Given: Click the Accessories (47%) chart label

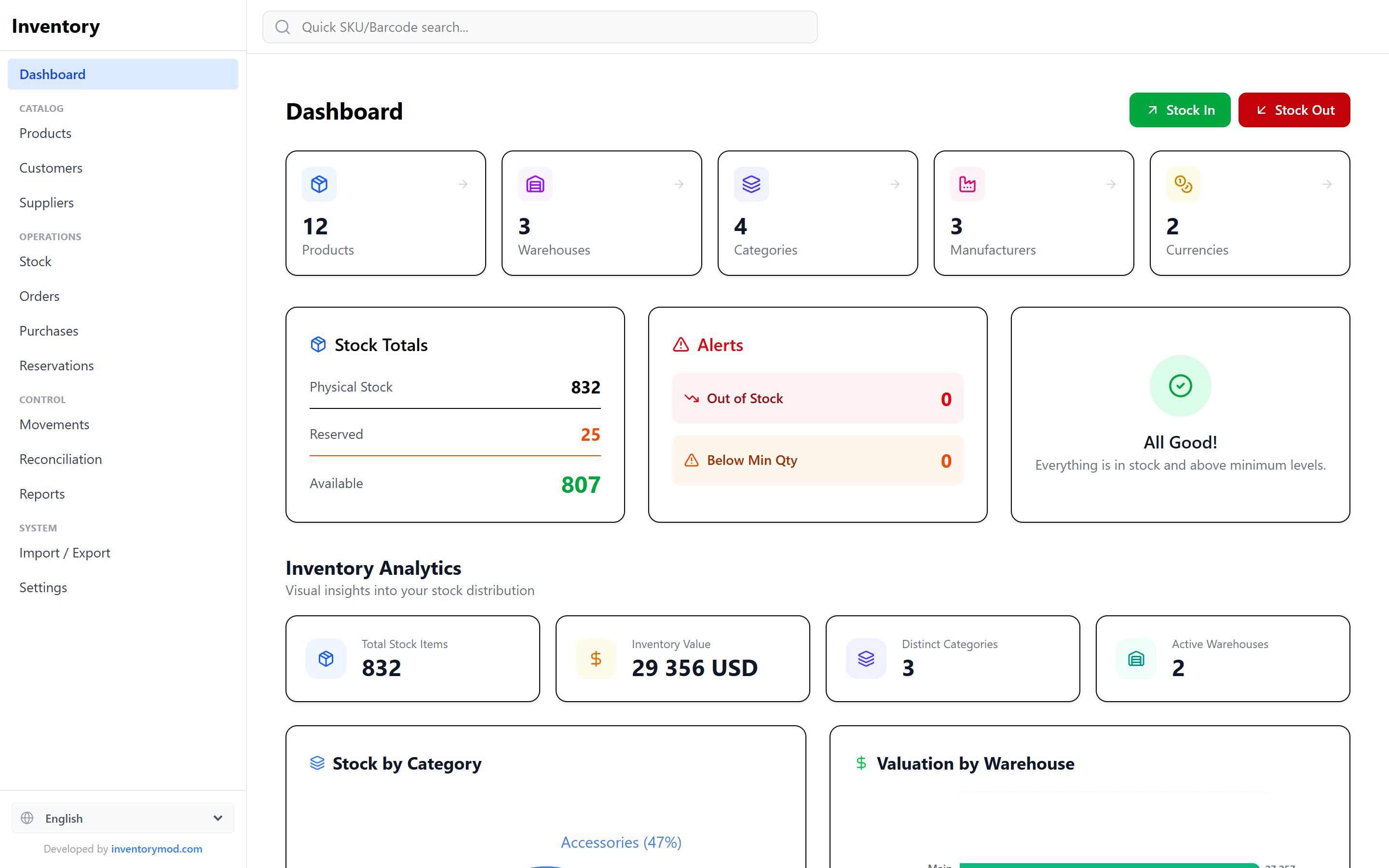Looking at the screenshot, I should [621, 842].
